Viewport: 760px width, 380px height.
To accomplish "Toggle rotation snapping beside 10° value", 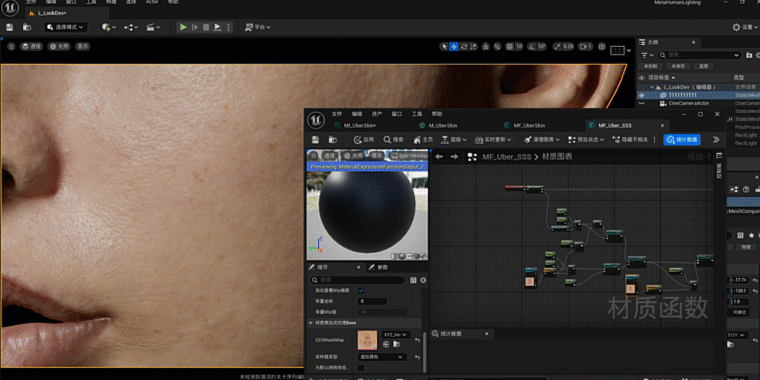I will point(532,47).
